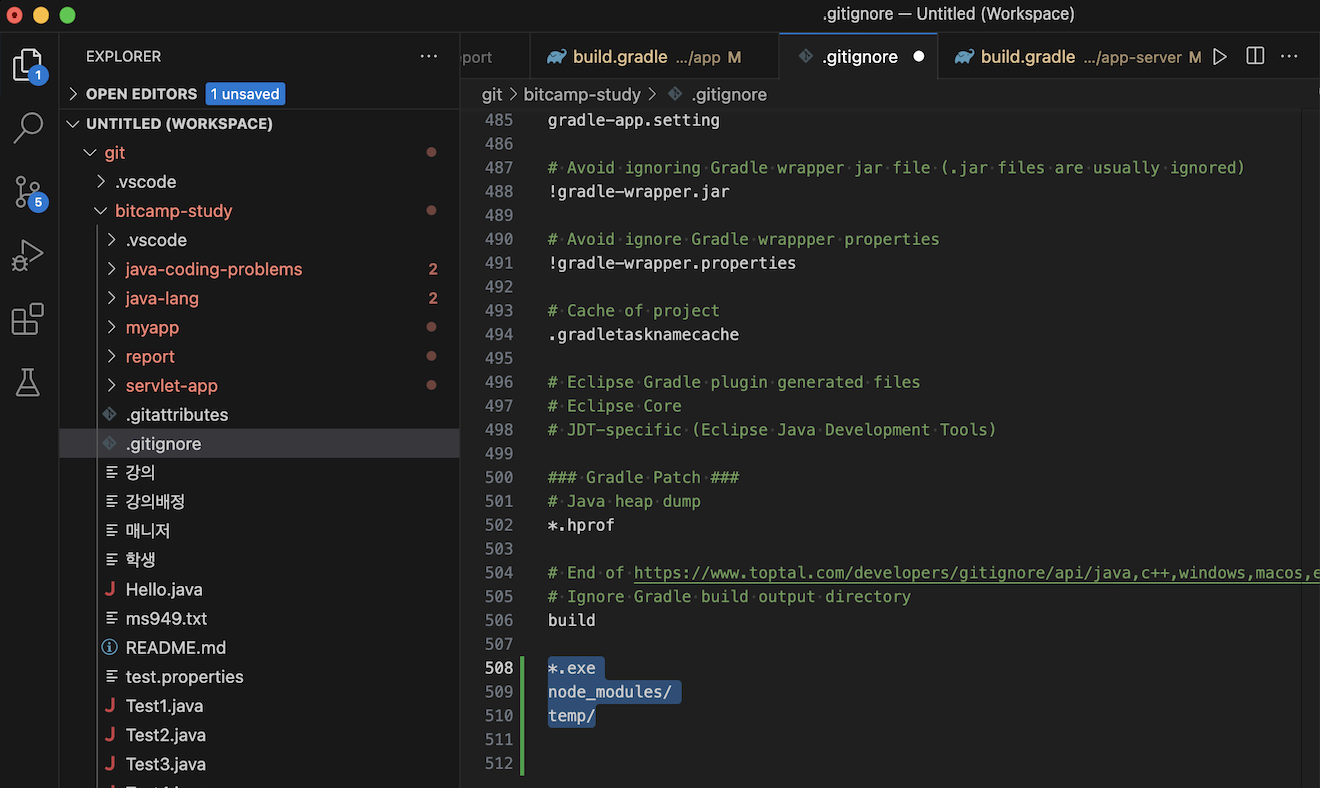Expand .vscode folder inside bitcamp-study

click(112, 240)
